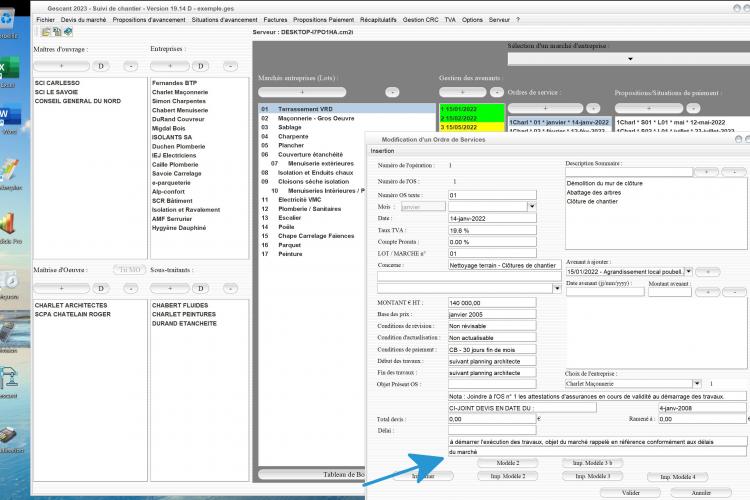Open the Serveur menu
Image resolution: width=750 pixels, height=500 pixels.
[499, 20]
